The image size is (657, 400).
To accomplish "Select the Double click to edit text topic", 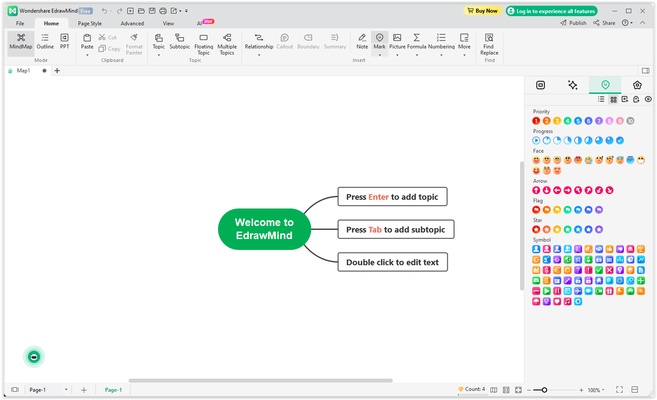I will [x=393, y=262].
